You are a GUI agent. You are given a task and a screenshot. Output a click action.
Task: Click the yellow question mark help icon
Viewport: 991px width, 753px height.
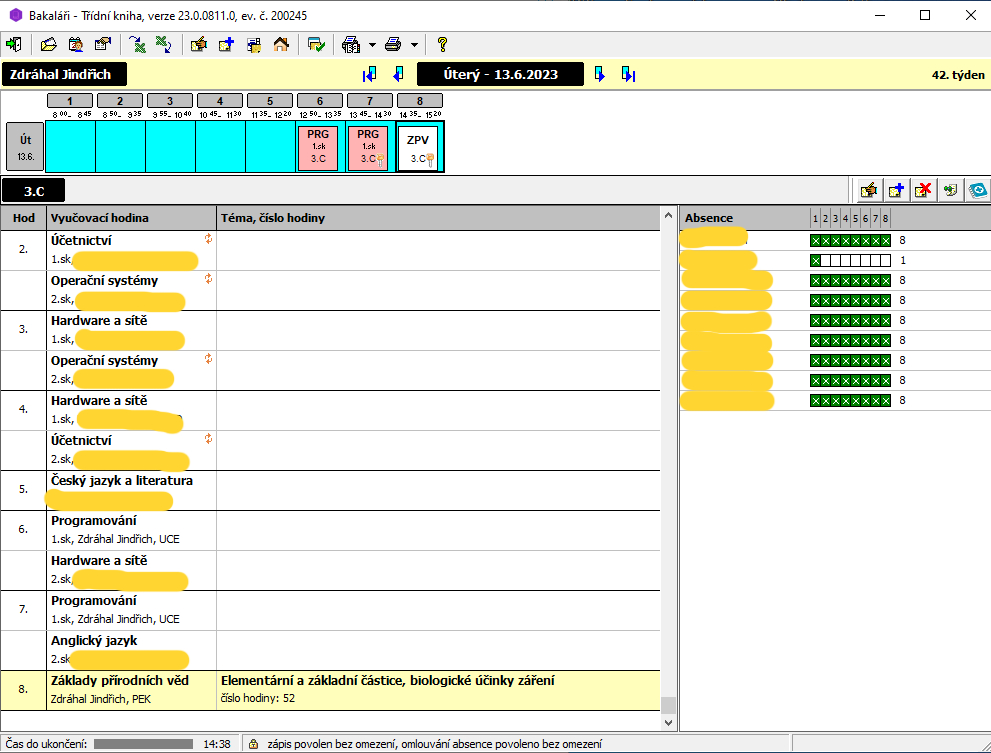(x=441, y=44)
